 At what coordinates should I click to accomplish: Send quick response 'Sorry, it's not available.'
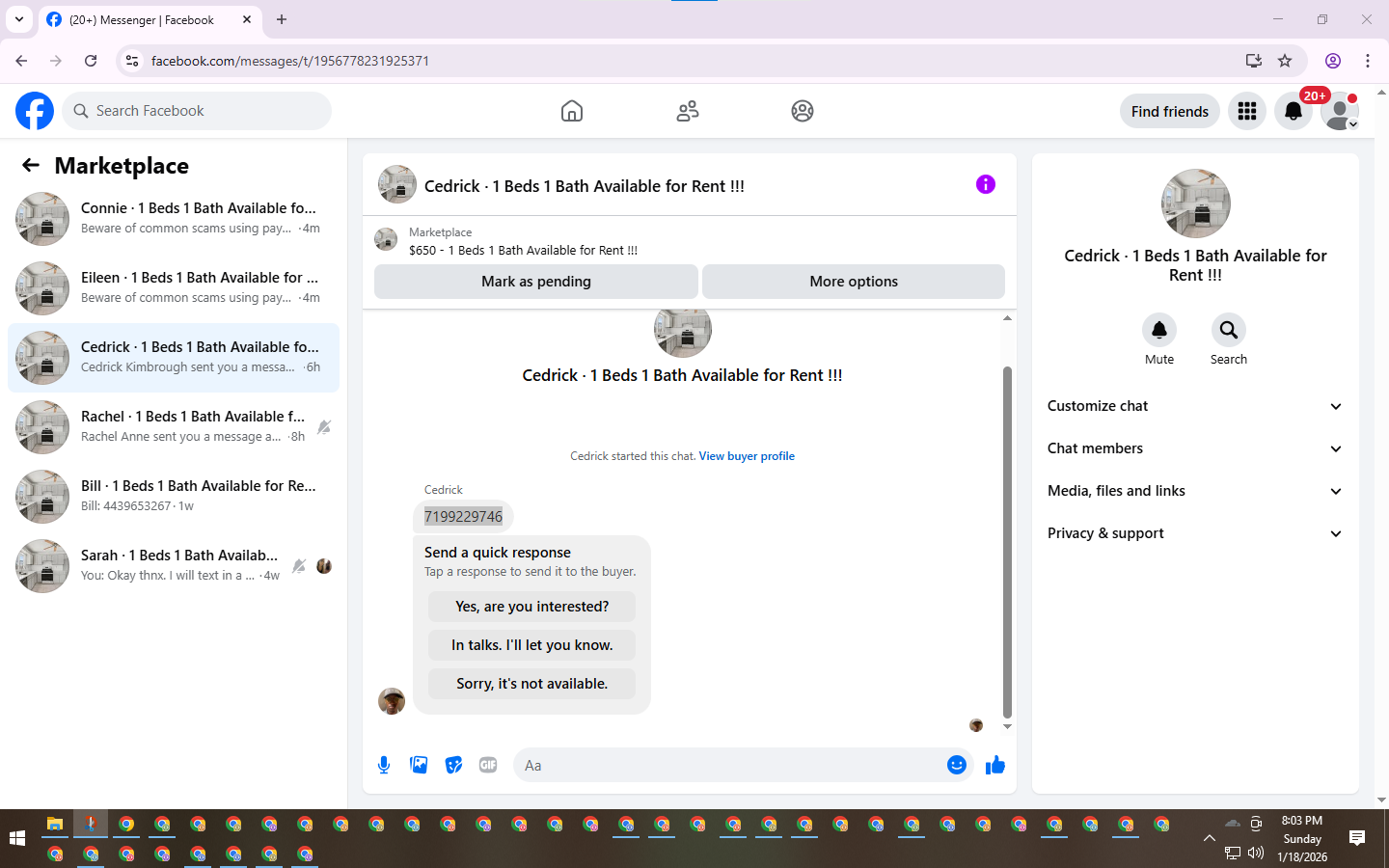pyautogui.click(x=531, y=684)
